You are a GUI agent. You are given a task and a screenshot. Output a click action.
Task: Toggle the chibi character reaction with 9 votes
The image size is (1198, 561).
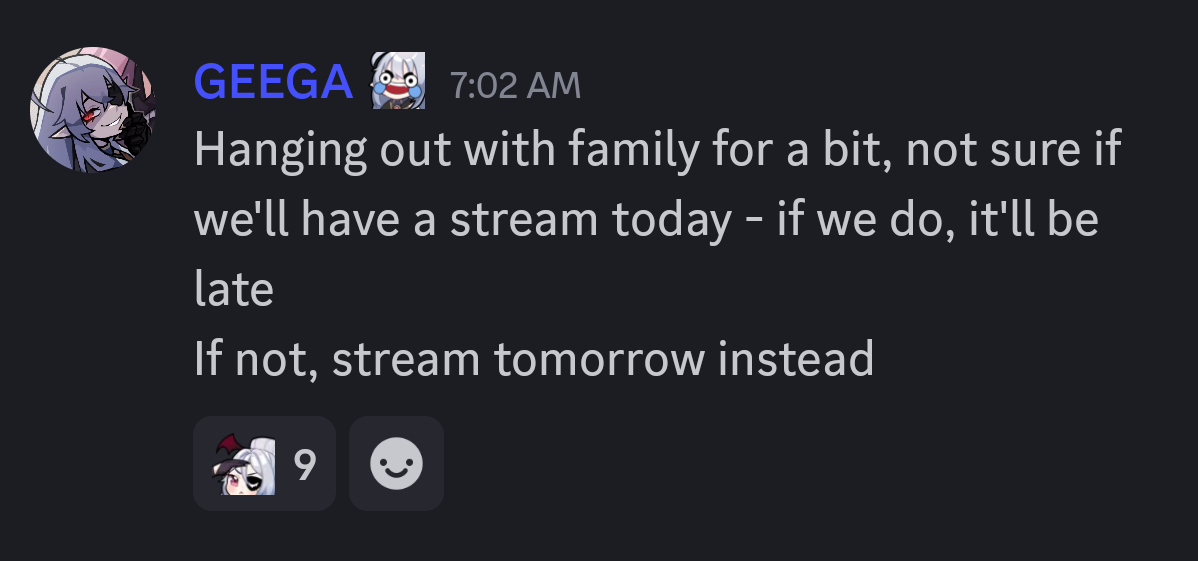click(264, 464)
